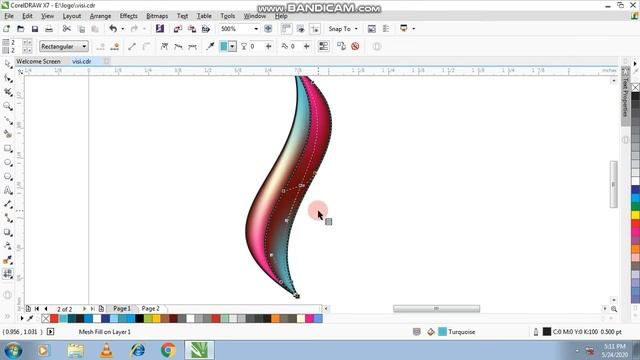Select the Drop Shadow tool
Screen dimensions: 640x360
point(8,232)
